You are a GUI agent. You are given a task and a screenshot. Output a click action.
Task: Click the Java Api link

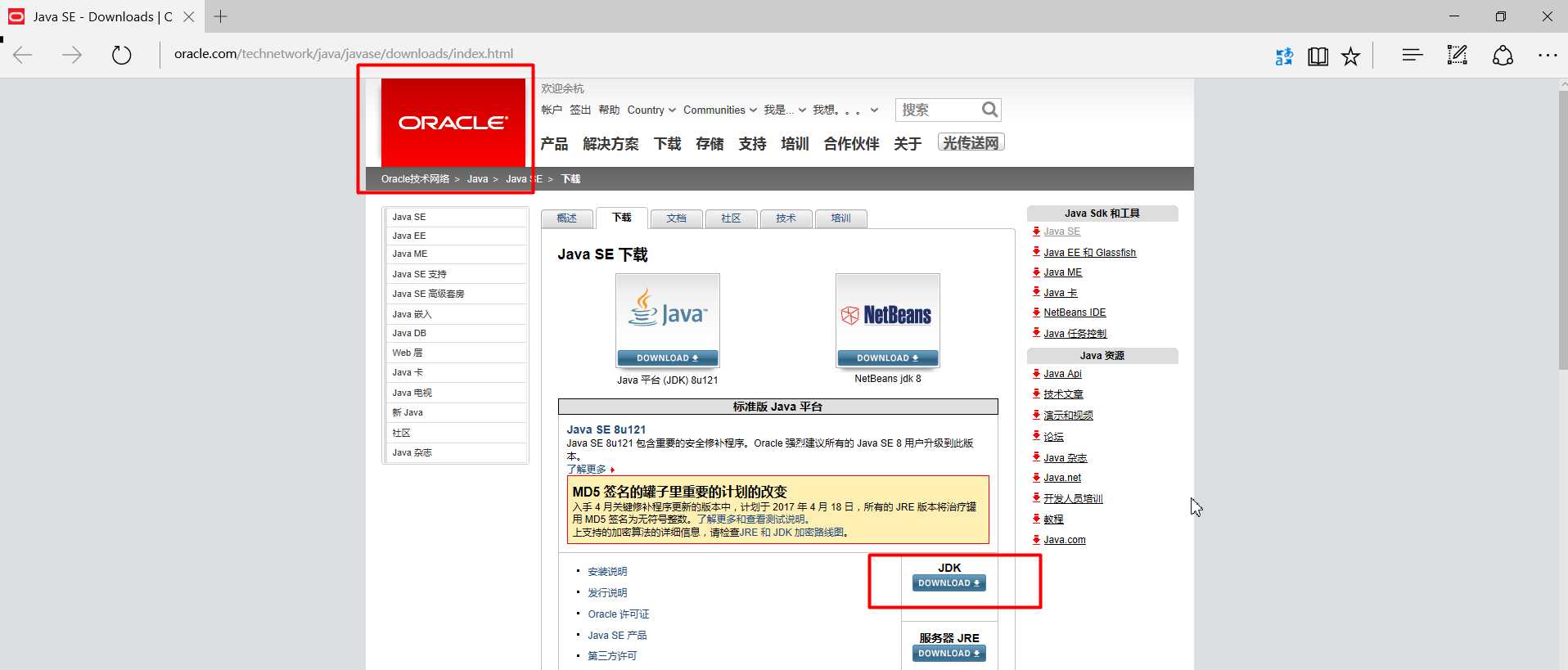(x=1062, y=374)
